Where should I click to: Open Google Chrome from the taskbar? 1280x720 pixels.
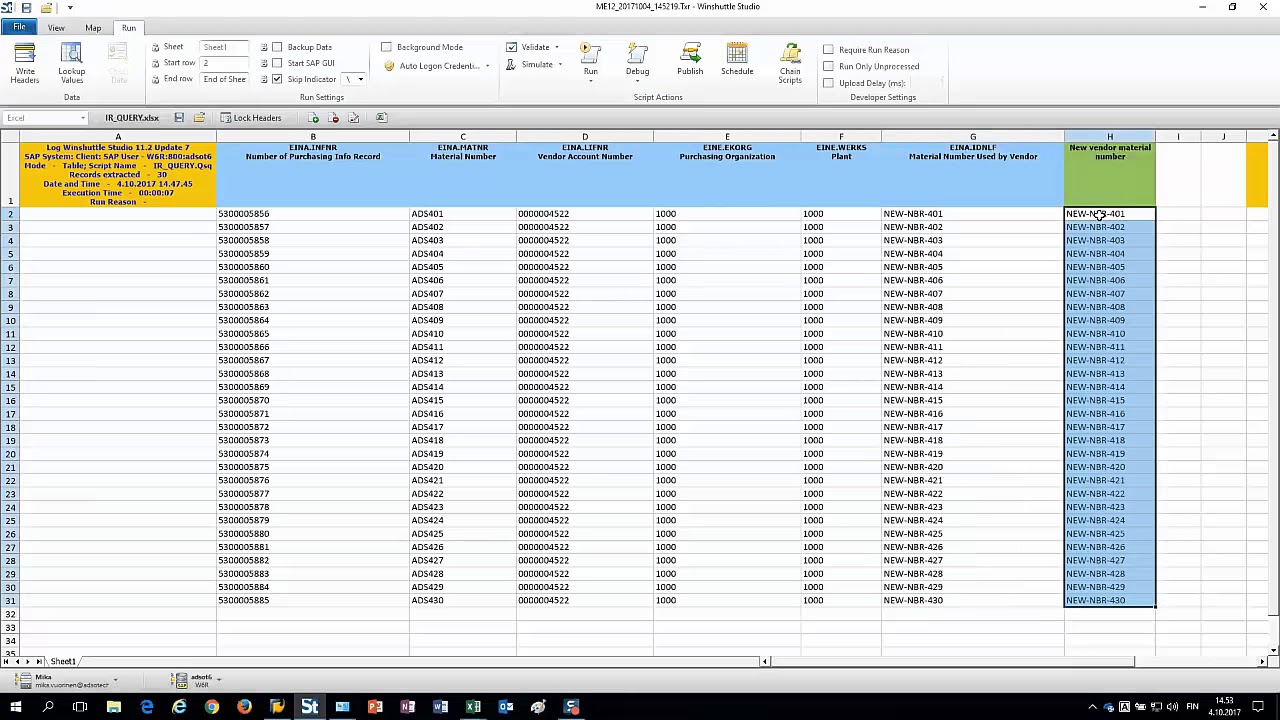tap(212, 707)
